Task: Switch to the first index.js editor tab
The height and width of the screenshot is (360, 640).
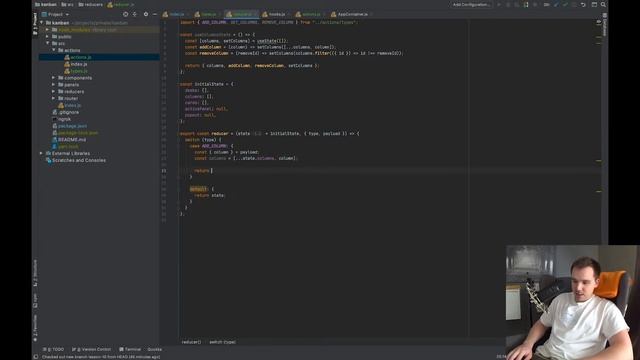Action: (176, 14)
